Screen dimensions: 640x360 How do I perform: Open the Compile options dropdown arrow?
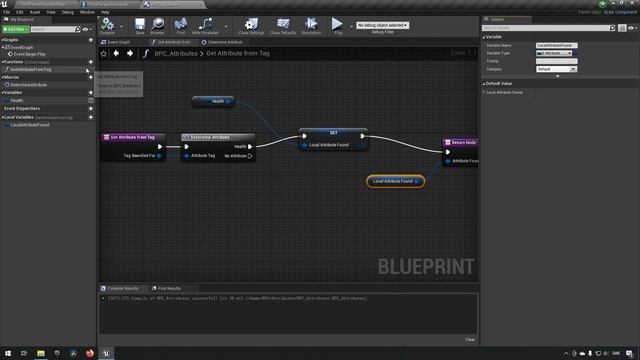[121, 27]
